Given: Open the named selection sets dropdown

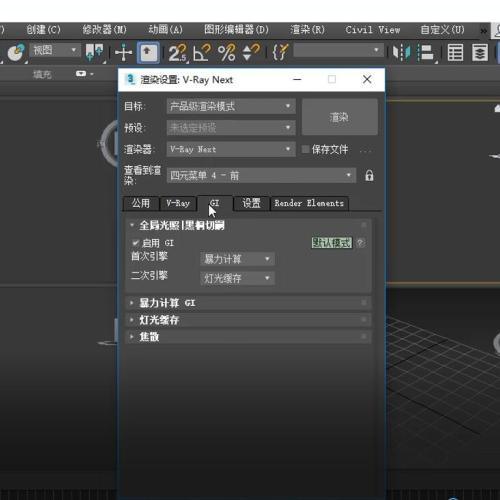Looking at the screenshot, I should pyautogui.click(x=339, y=51).
